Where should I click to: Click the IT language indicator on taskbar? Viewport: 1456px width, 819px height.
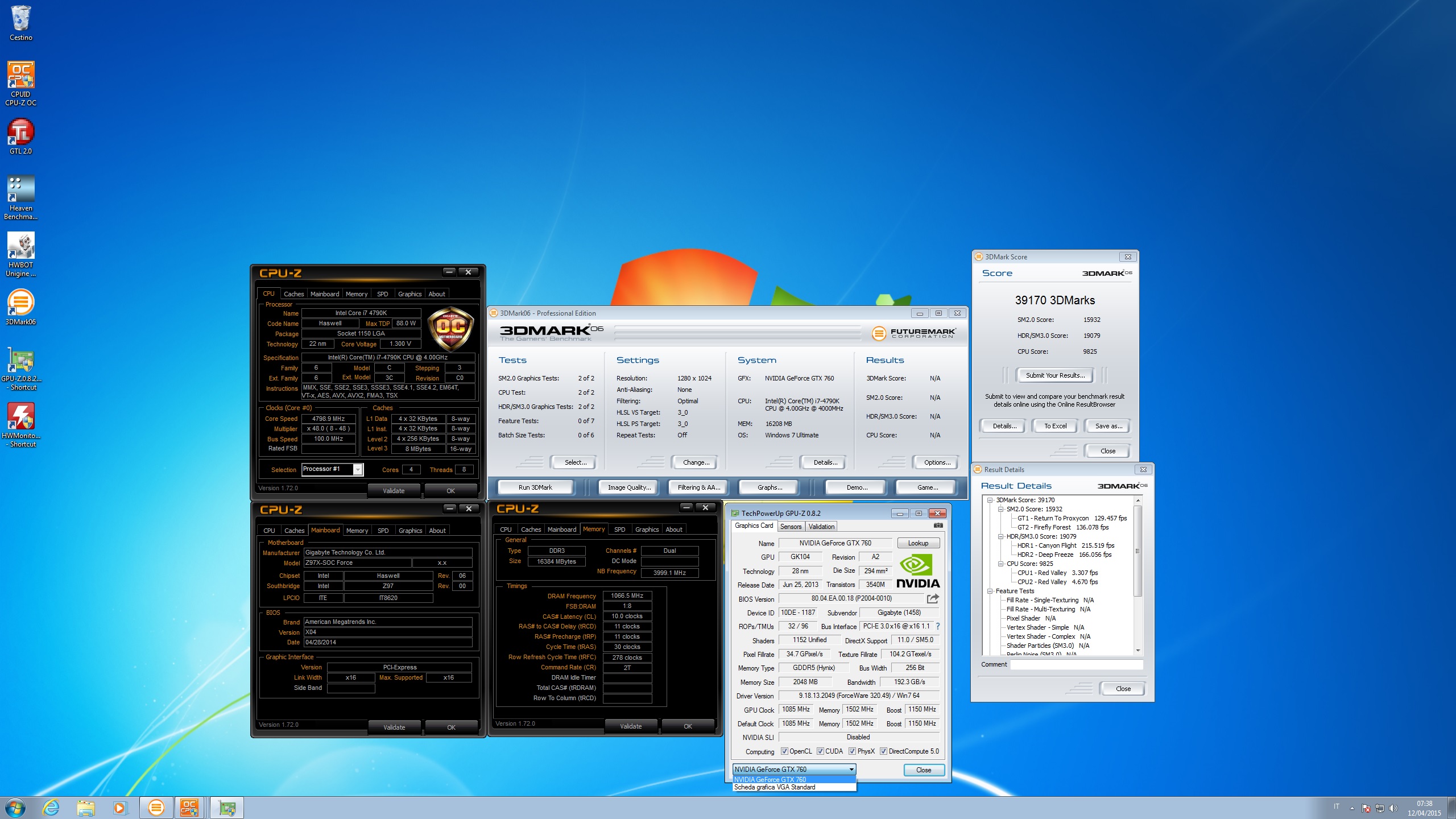click(x=1336, y=806)
